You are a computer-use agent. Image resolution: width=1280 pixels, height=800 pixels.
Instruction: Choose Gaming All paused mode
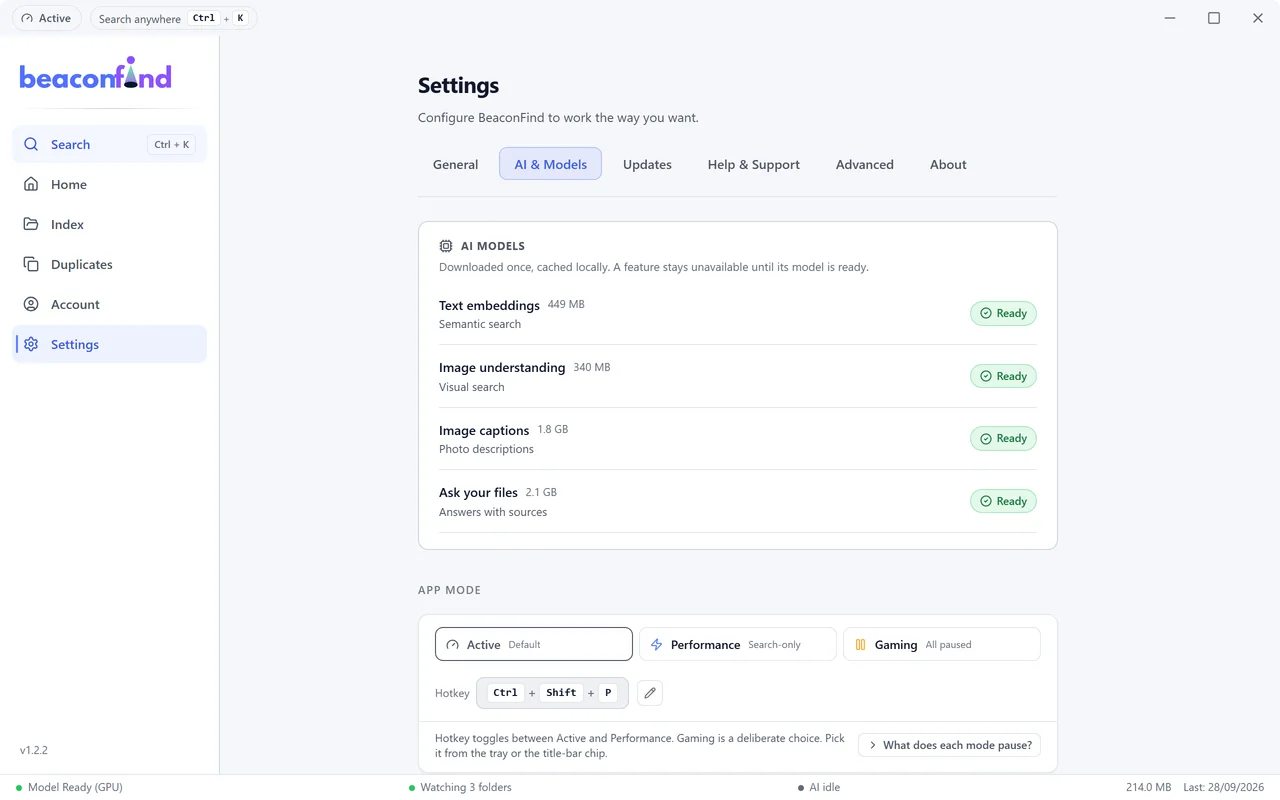pyautogui.click(x=942, y=644)
